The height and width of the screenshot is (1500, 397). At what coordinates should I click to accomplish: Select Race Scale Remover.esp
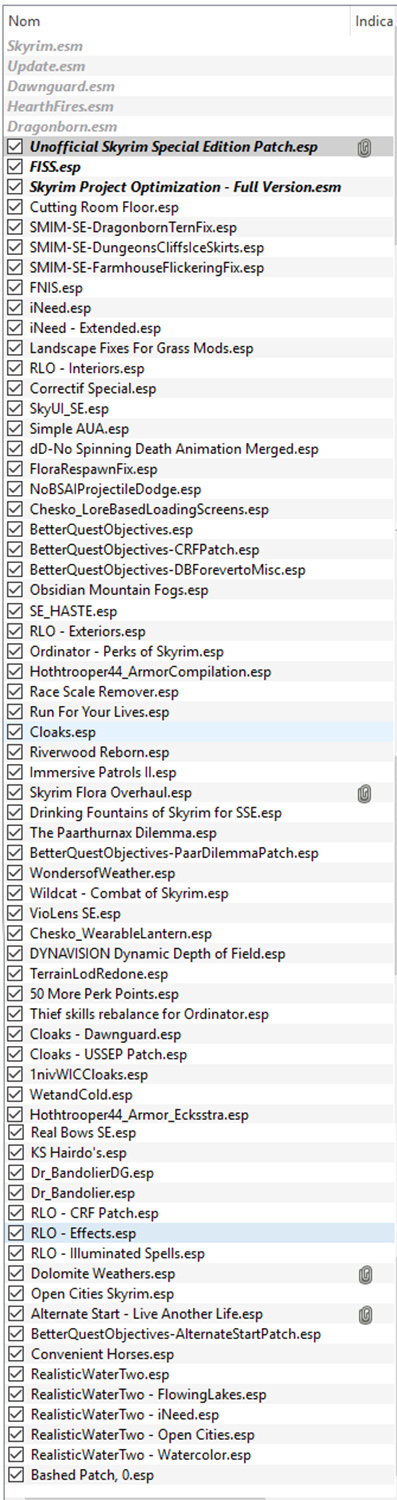click(104, 691)
